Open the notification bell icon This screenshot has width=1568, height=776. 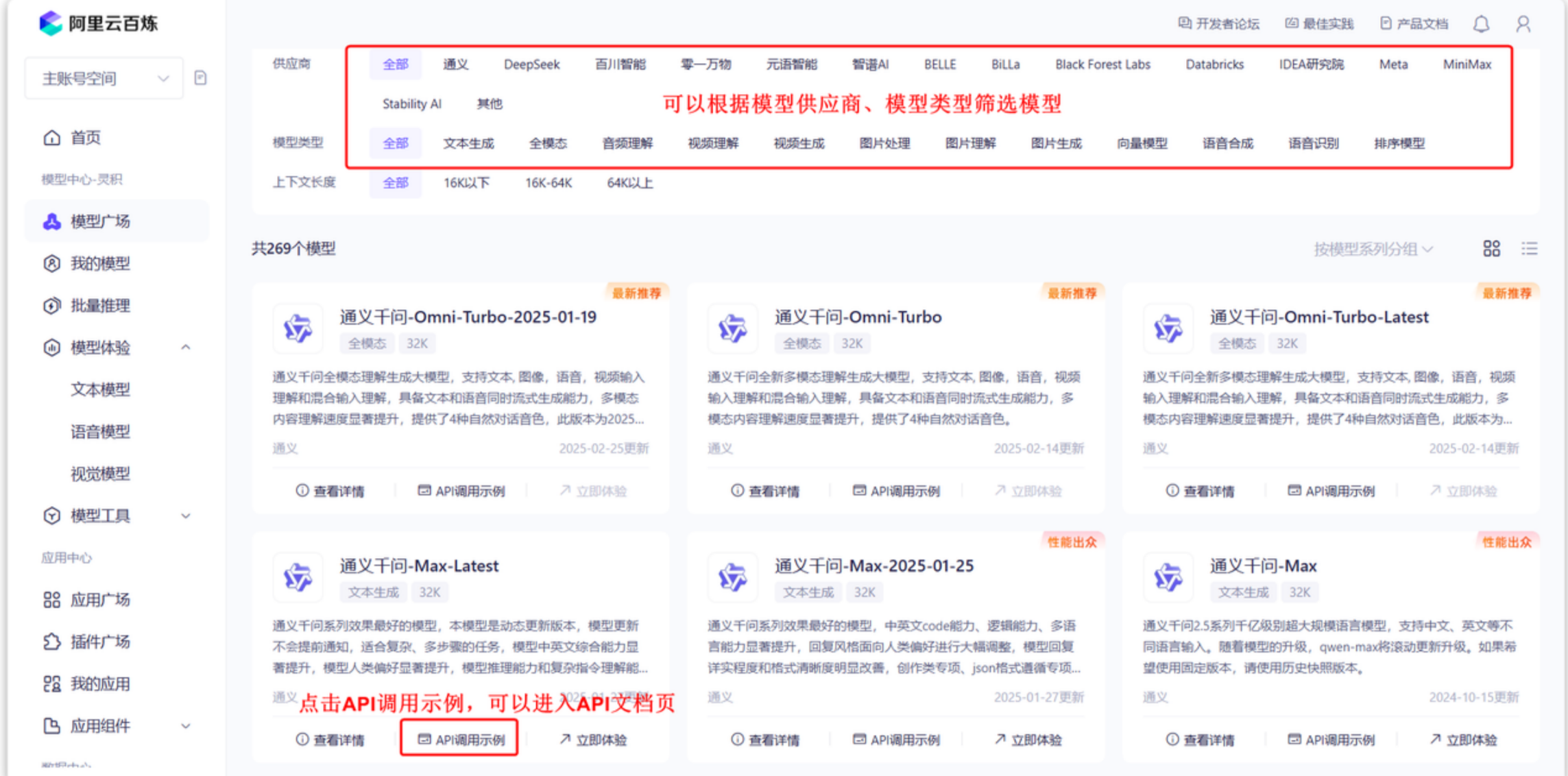[x=1481, y=25]
